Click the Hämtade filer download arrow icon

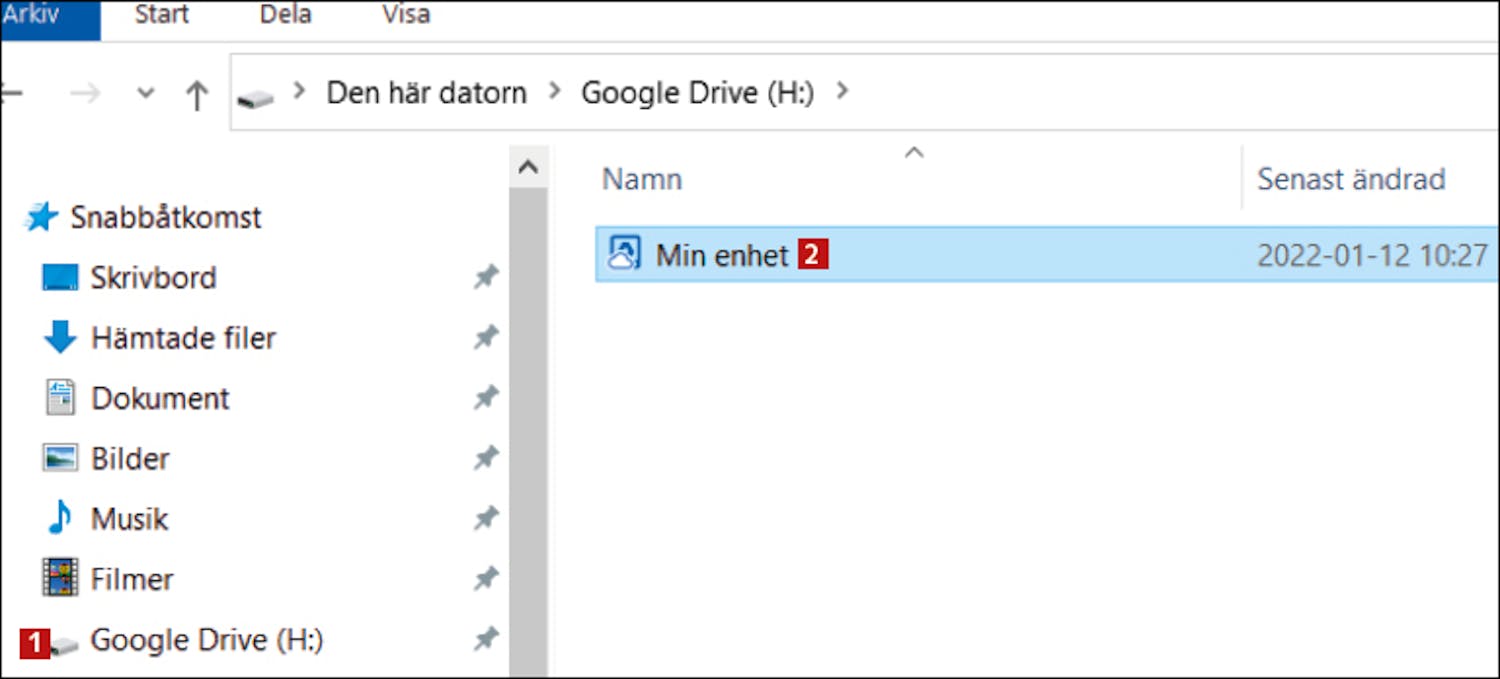pos(60,338)
